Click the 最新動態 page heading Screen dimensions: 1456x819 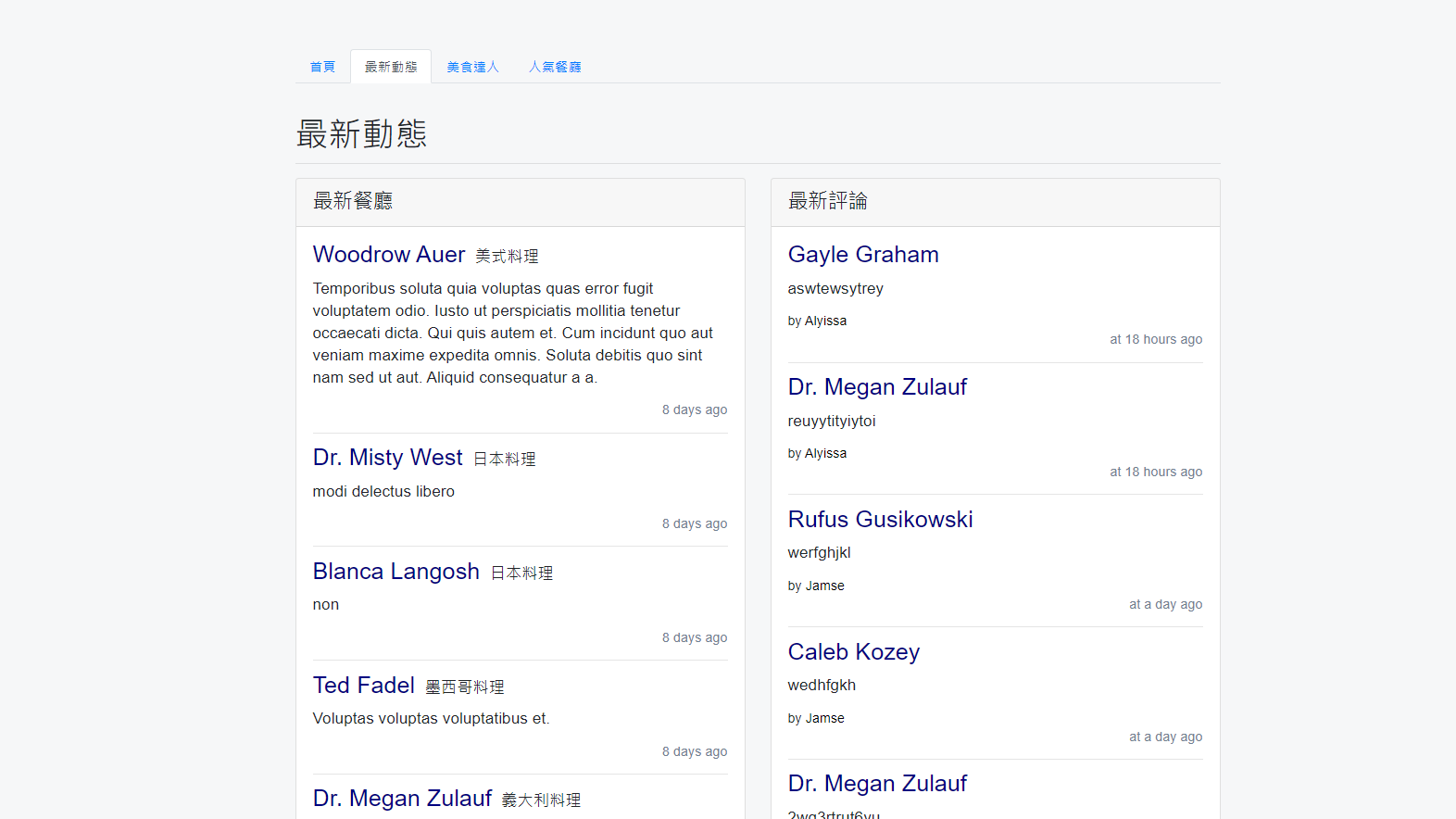[361, 134]
